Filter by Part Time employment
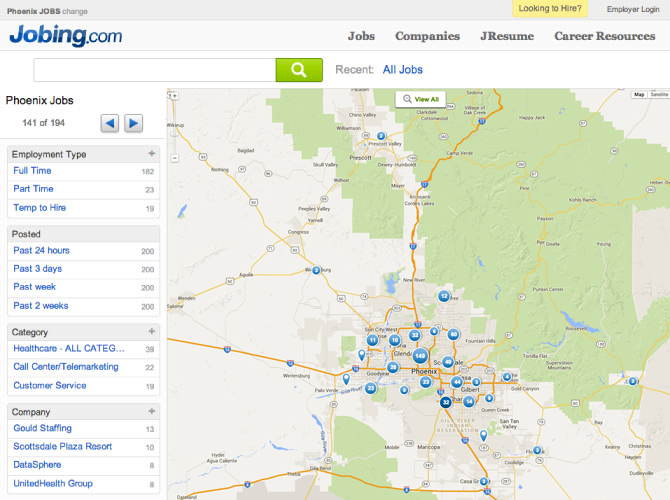670x500 pixels. pyautogui.click(x=33, y=189)
